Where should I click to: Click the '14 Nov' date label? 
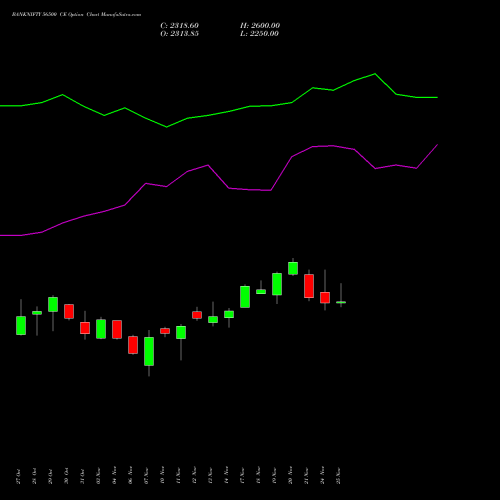[226, 476]
